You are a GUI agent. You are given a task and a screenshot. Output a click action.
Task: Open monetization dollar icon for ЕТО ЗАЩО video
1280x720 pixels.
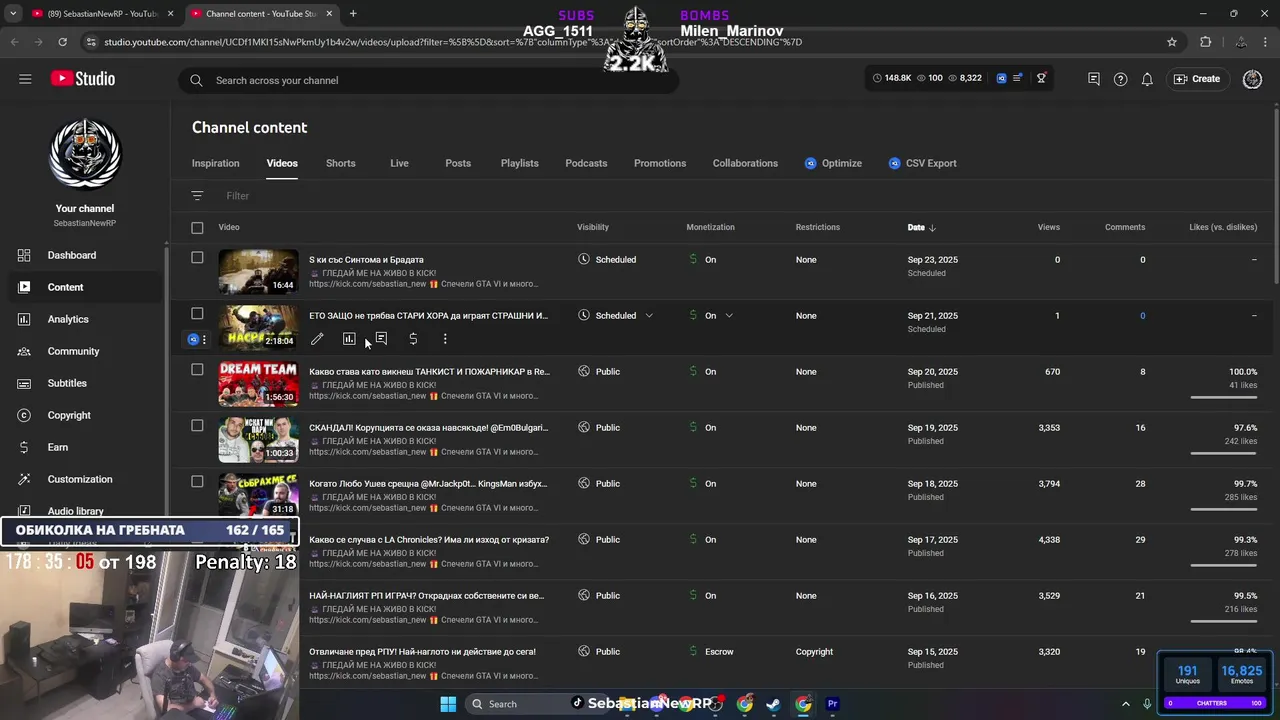(x=413, y=339)
